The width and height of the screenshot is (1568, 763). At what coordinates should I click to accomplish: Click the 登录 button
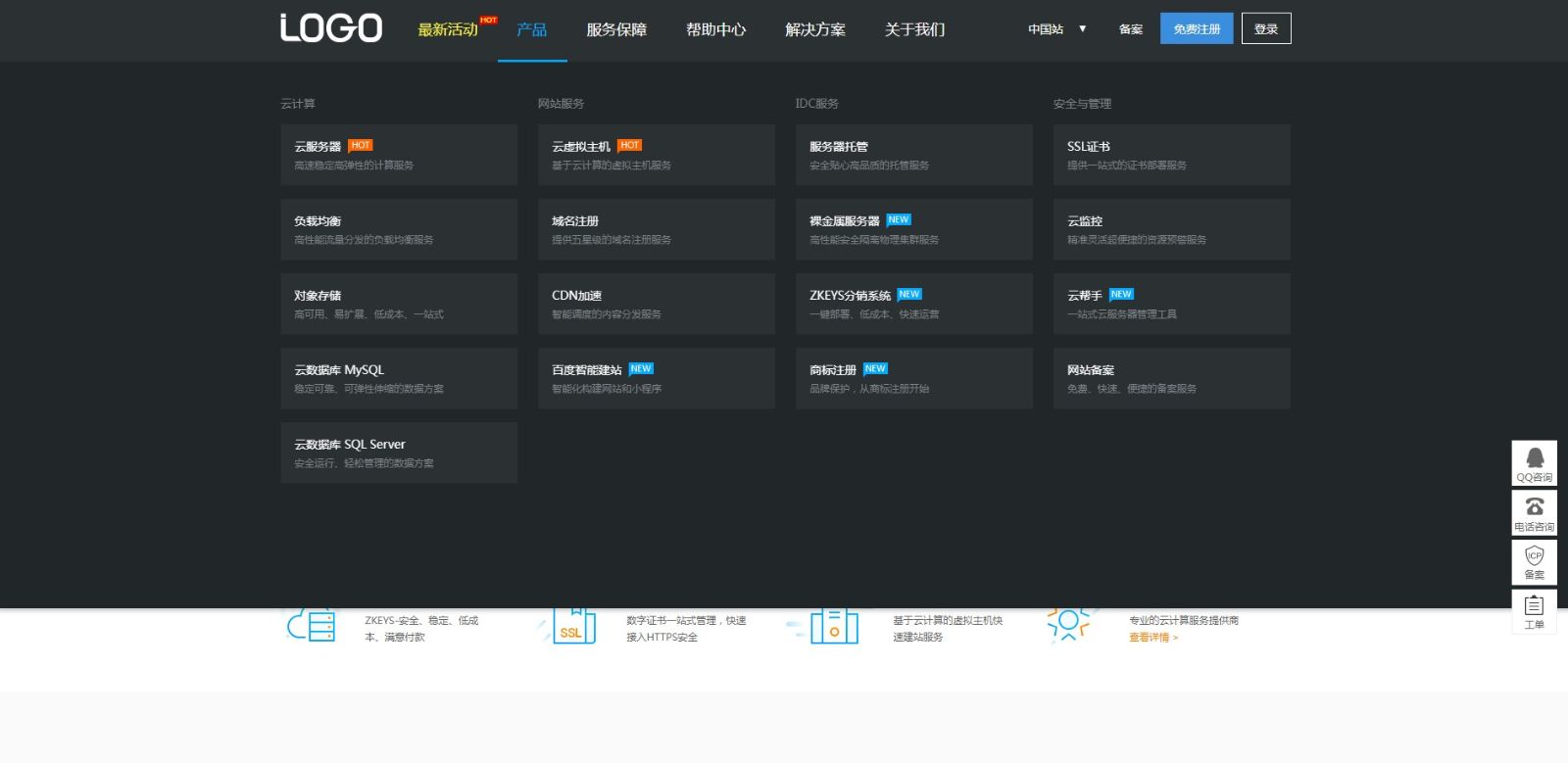[x=1266, y=29]
